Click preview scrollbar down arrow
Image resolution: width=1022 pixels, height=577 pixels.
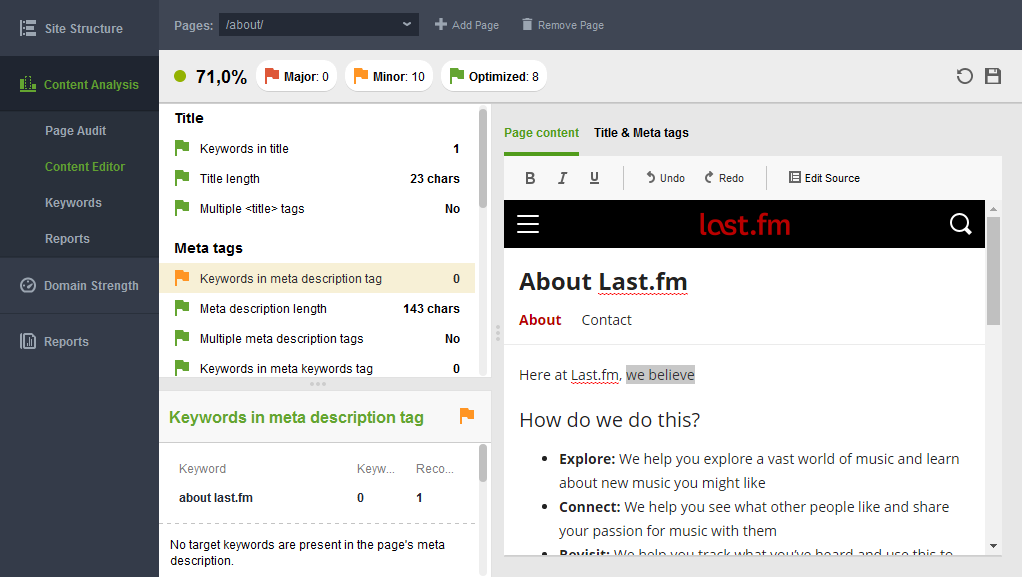point(993,546)
